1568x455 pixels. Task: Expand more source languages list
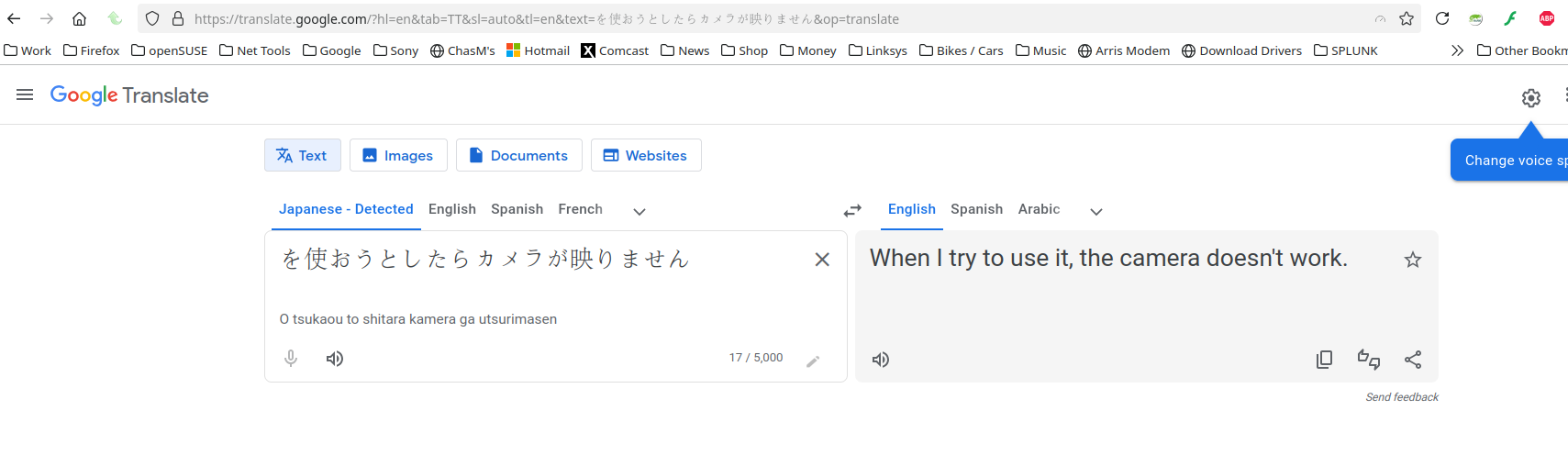point(639,211)
